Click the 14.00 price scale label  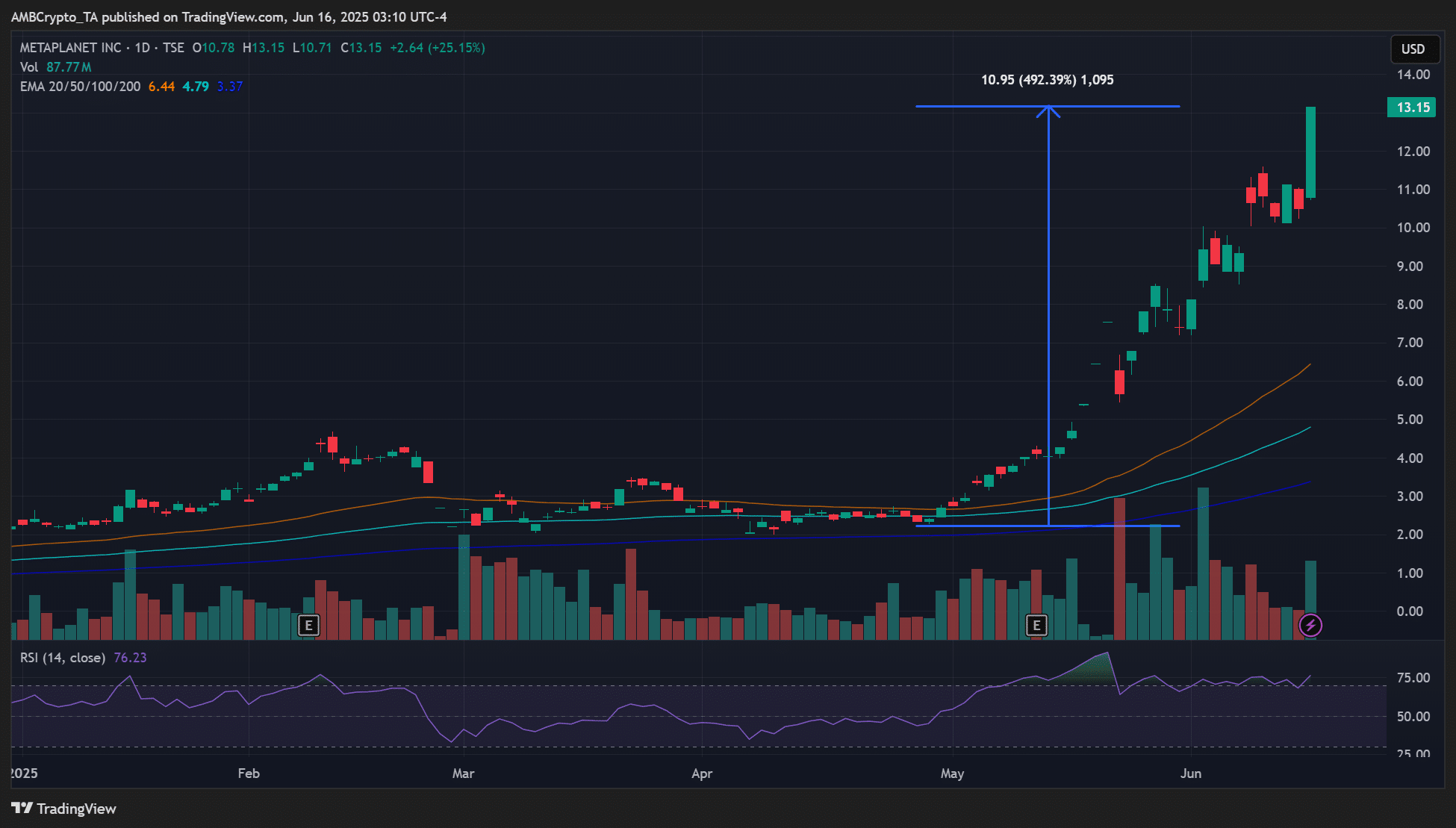click(x=1413, y=75)
